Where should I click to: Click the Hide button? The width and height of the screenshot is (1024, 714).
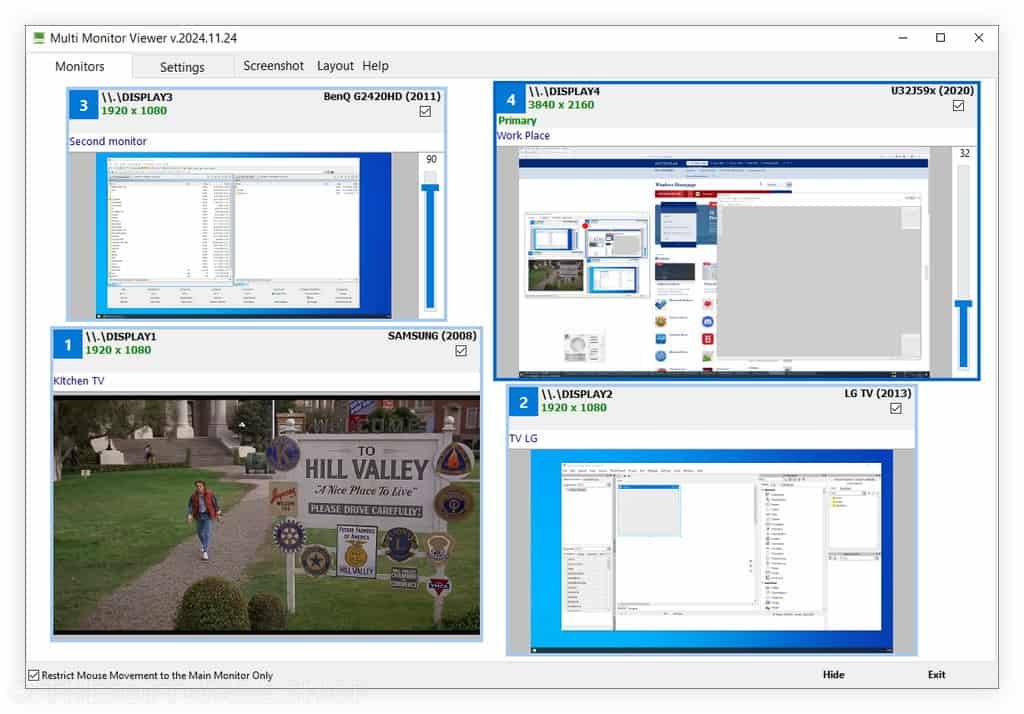click(833, 674)
